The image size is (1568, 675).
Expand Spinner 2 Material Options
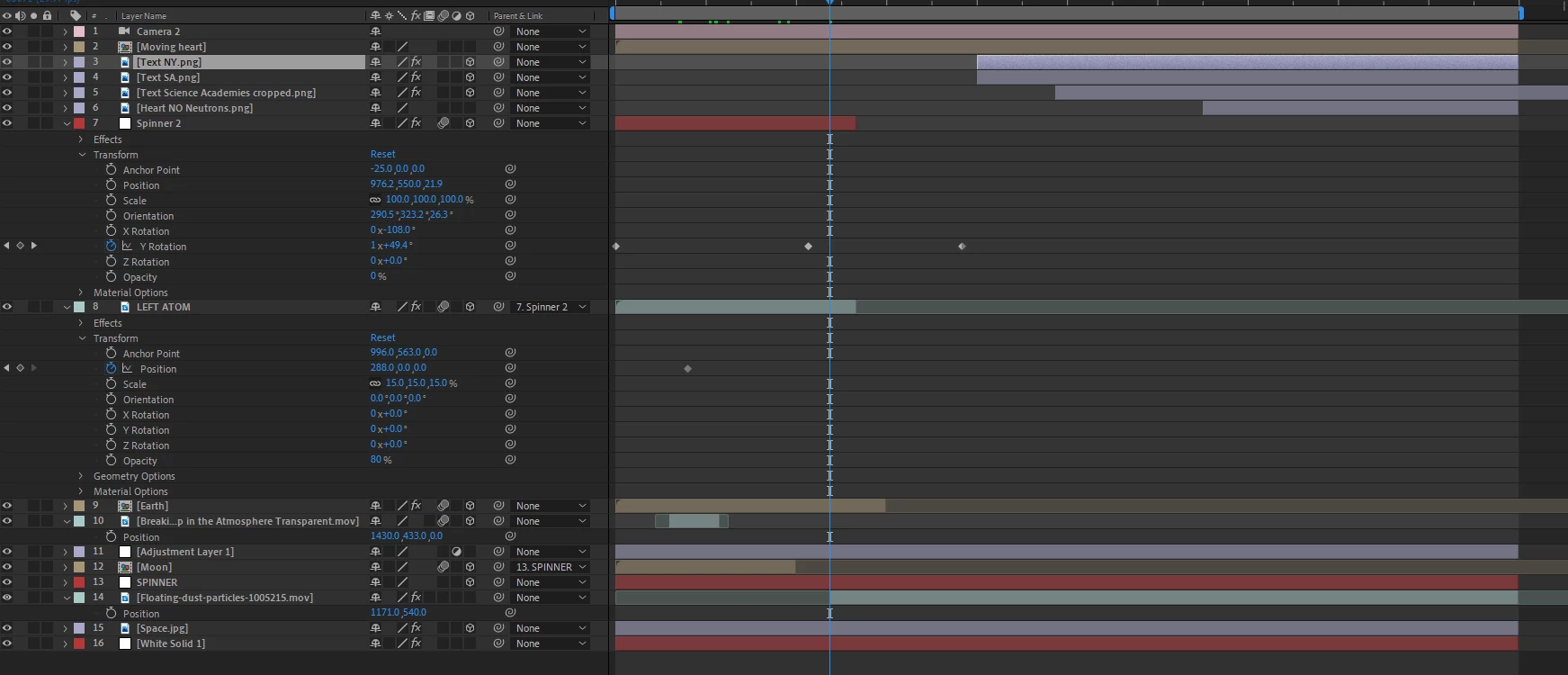point(81,292)
